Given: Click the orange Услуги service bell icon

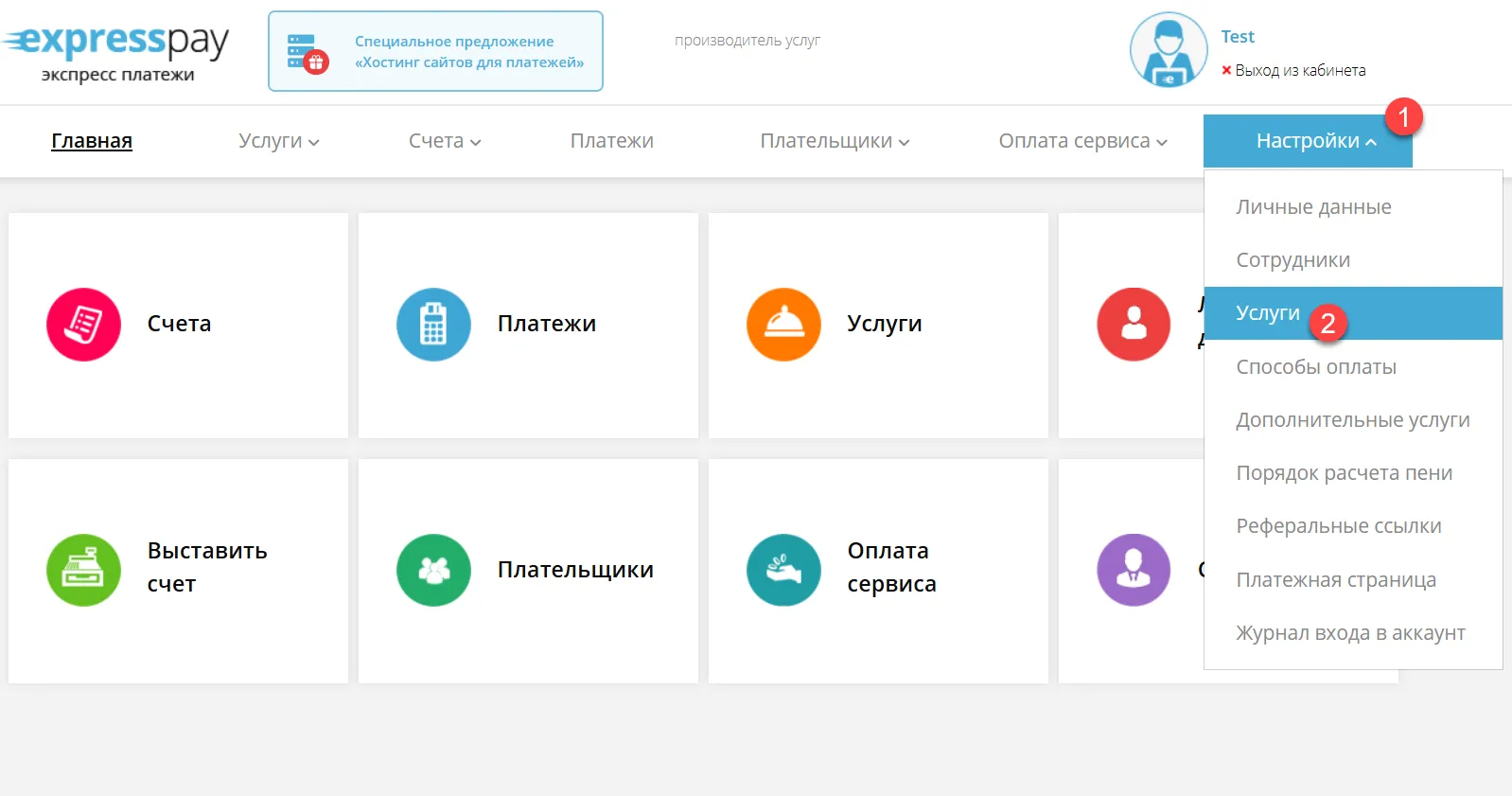Looking at the screenshot, I should pyautogui.click(x=783, y=324).
